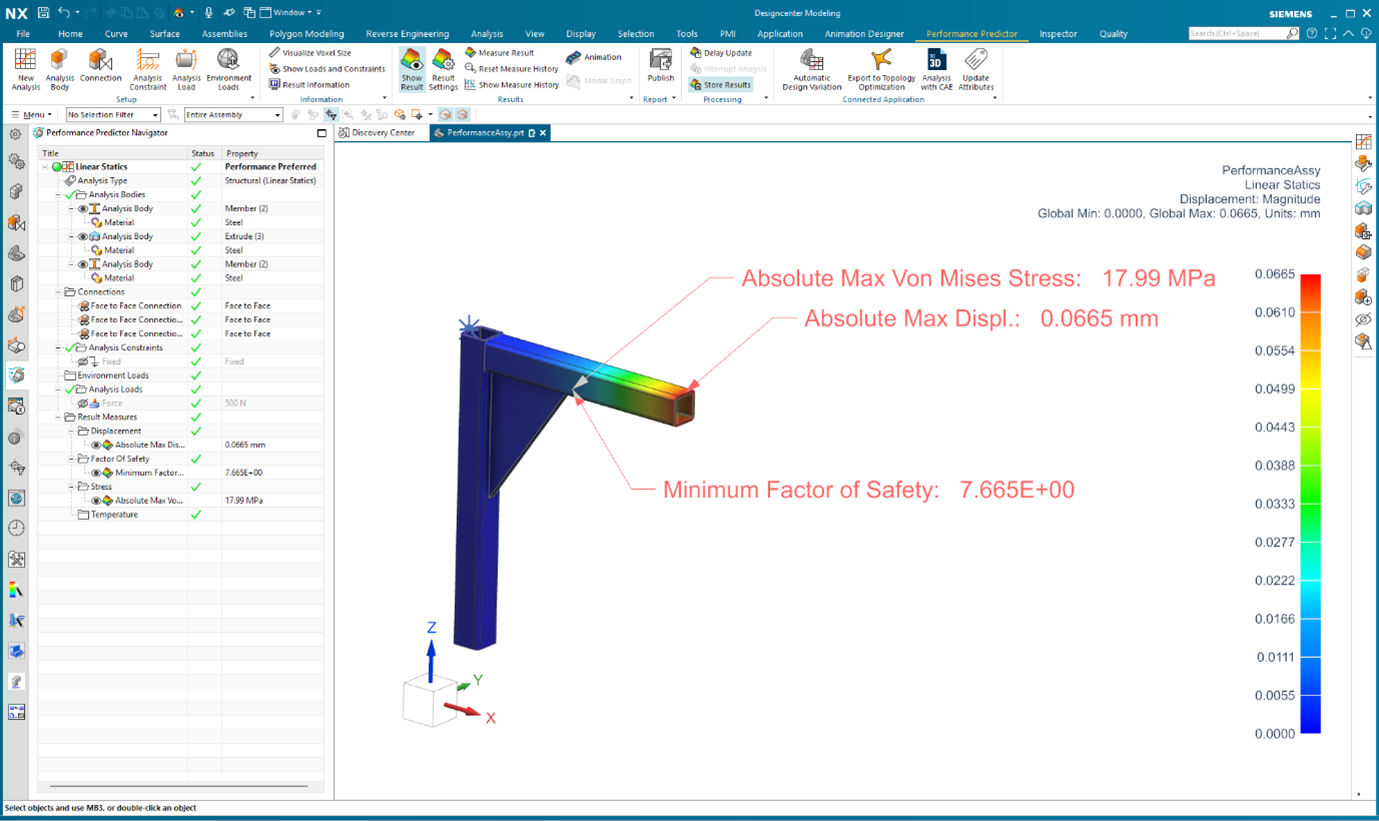
Task: Open the Entire Assembly scope dropdown
Action: tap(231, 114)
